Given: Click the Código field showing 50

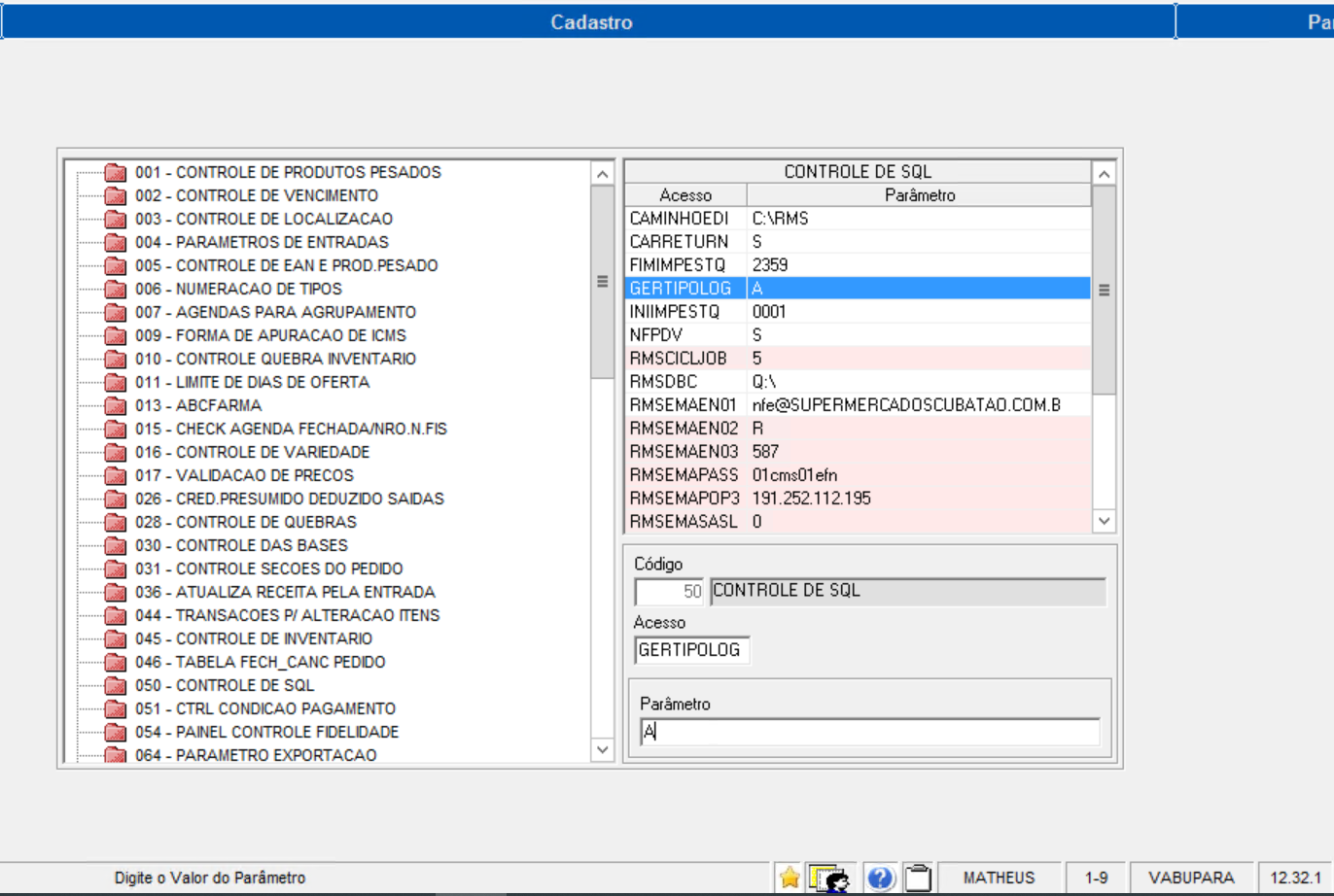Looking at the screenshot, I should pyautogui.click(x=670, y=592).
